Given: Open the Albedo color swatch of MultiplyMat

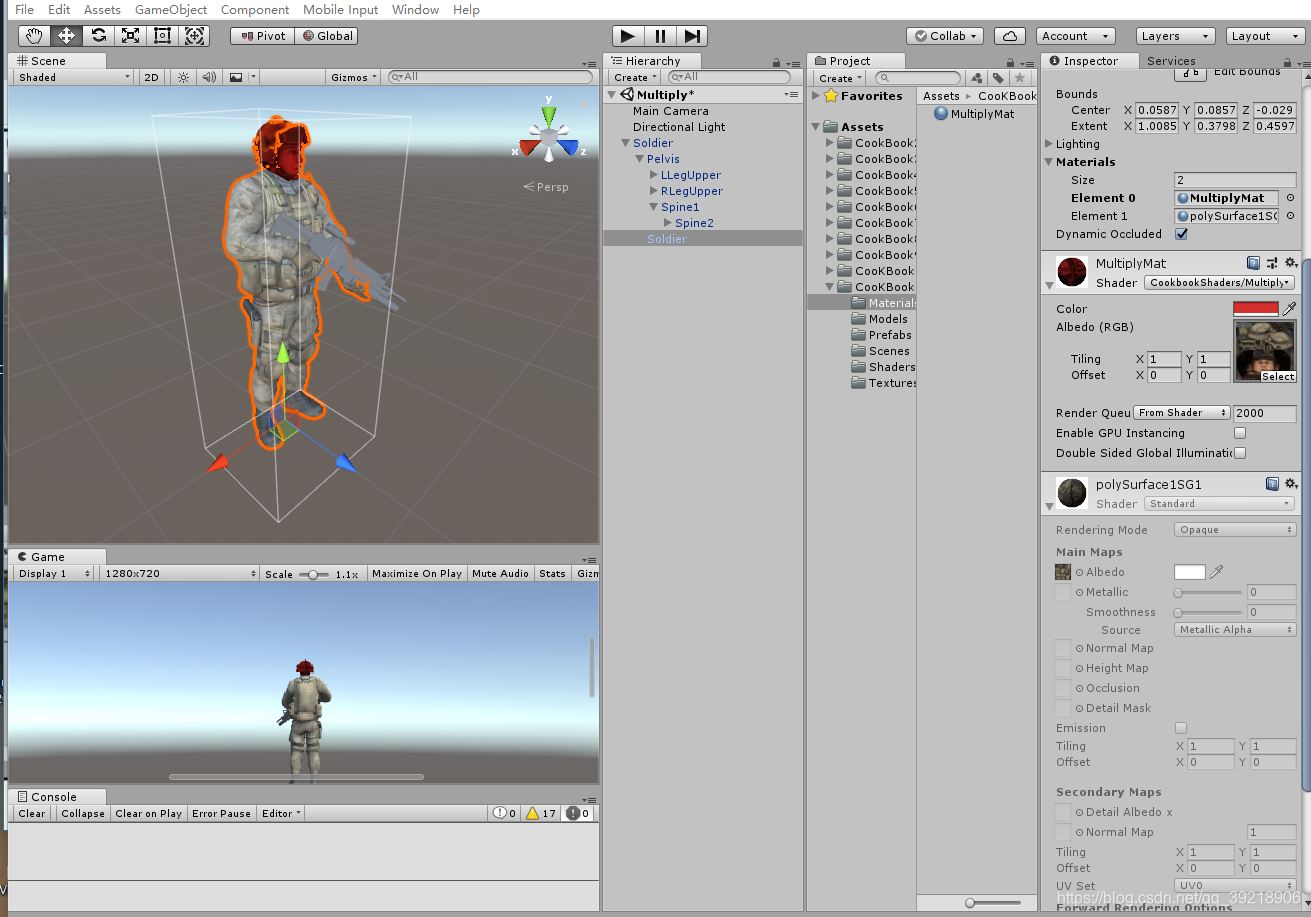Looking at the screenshot, I should click(1254, 308).
